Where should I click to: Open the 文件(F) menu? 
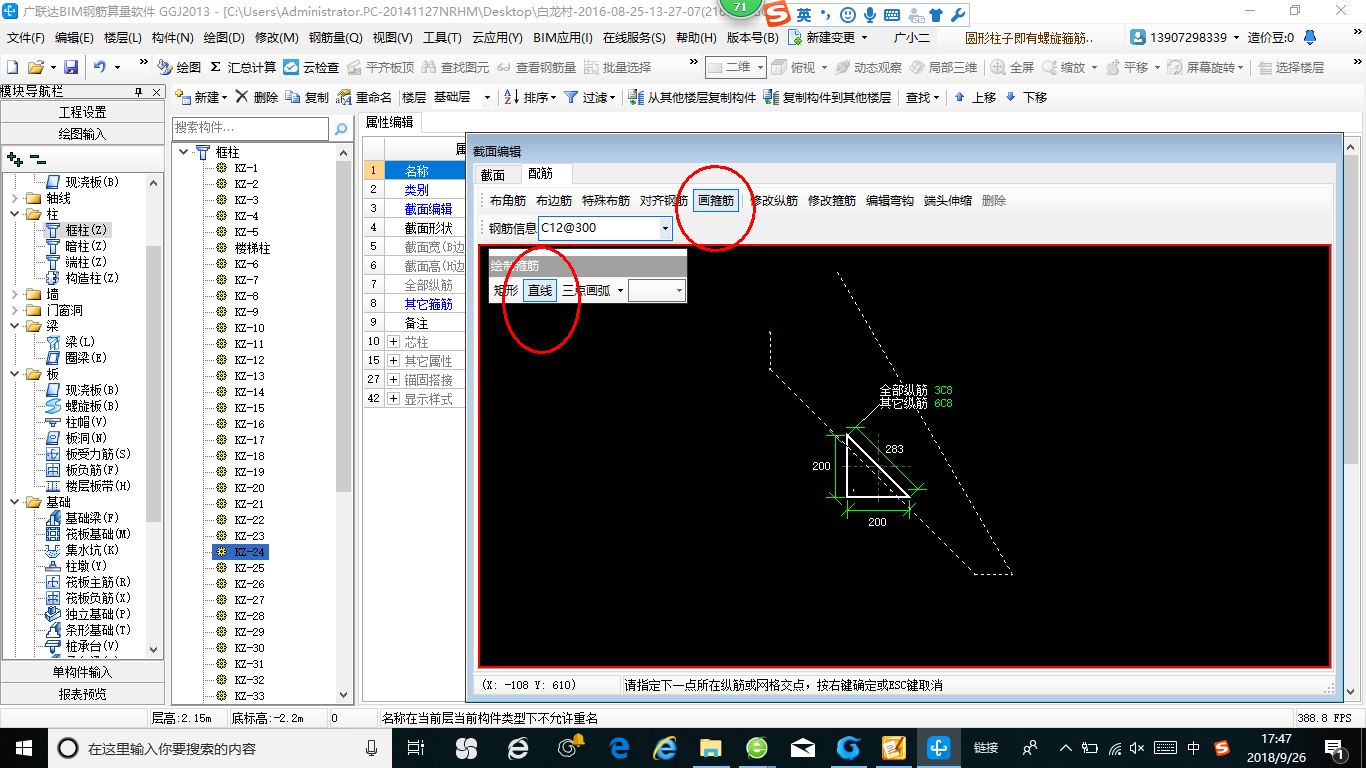point(26,38)
